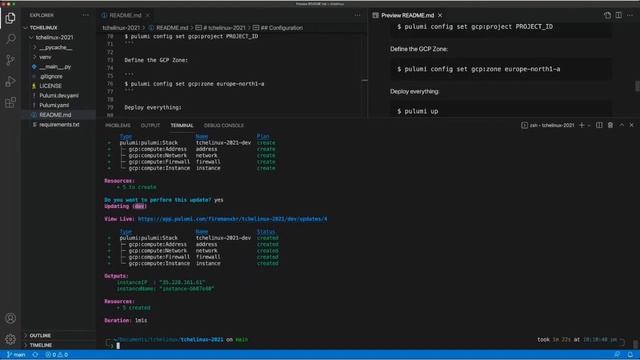Open the new terminal launch profile dropdown

[x=589, y=125]
